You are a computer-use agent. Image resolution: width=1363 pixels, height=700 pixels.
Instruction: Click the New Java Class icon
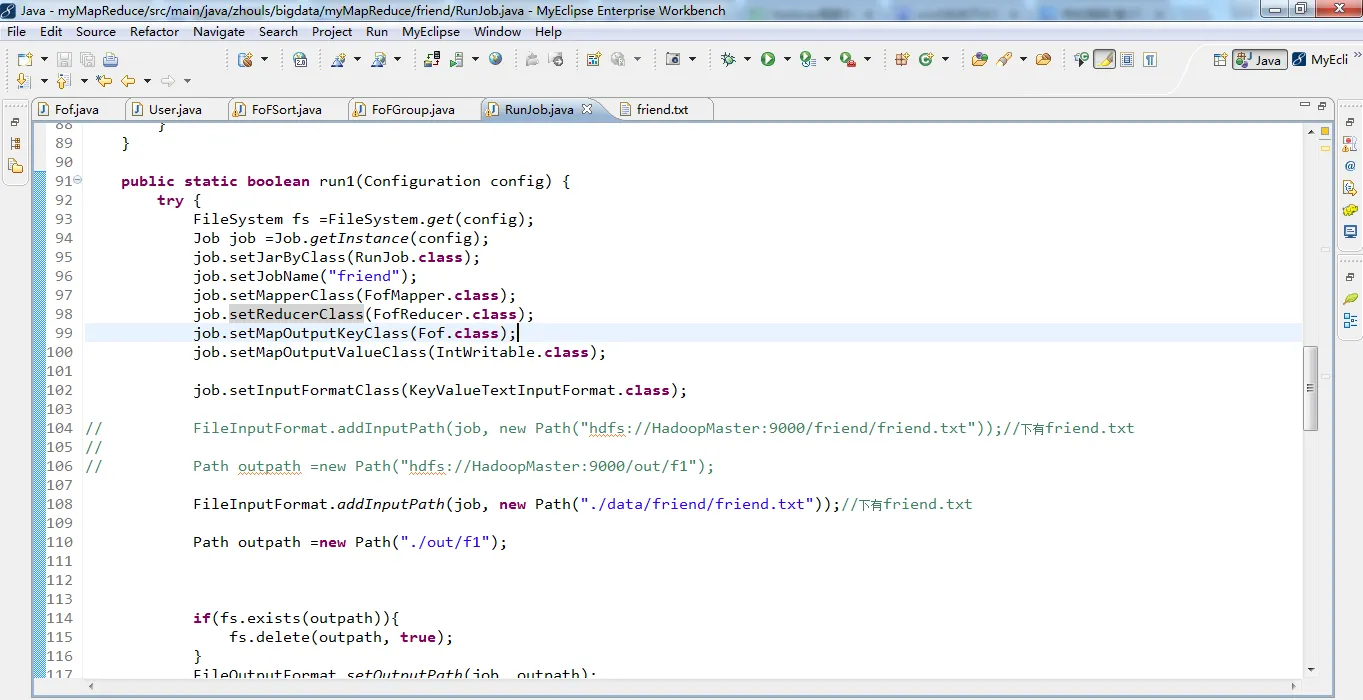(925, 59)
